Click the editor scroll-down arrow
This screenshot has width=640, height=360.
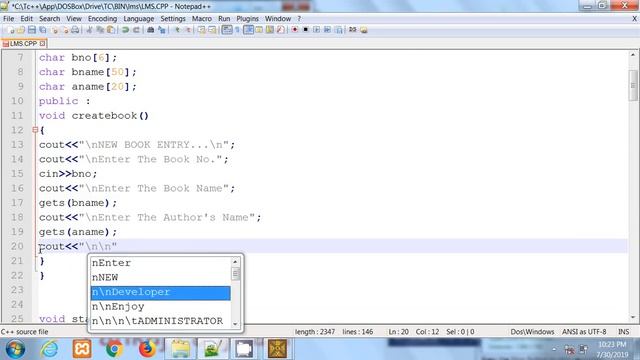633,317
